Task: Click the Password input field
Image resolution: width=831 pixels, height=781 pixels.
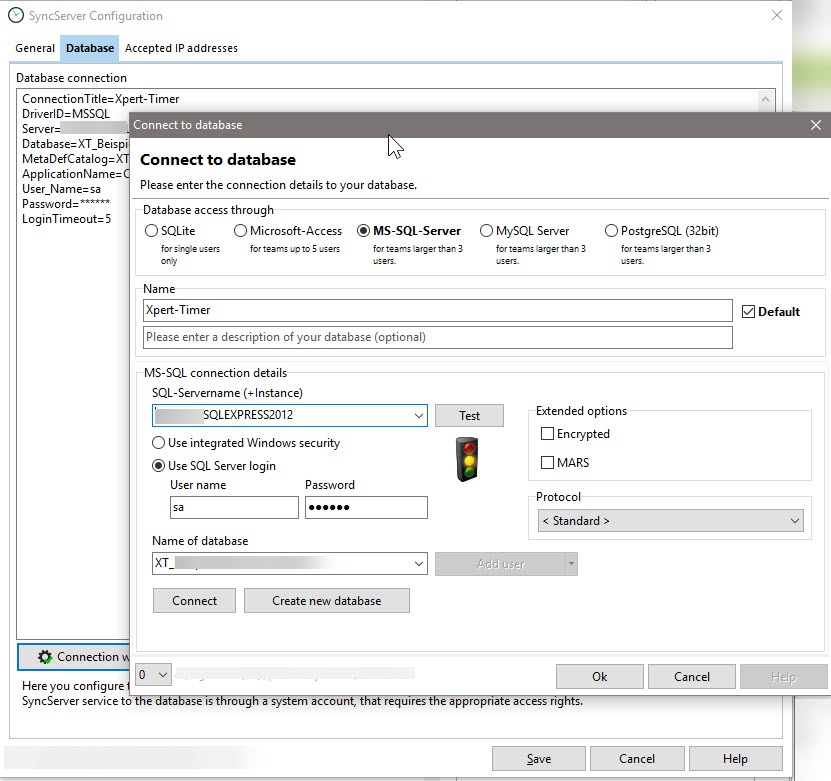Action: (x=365, y=507)
